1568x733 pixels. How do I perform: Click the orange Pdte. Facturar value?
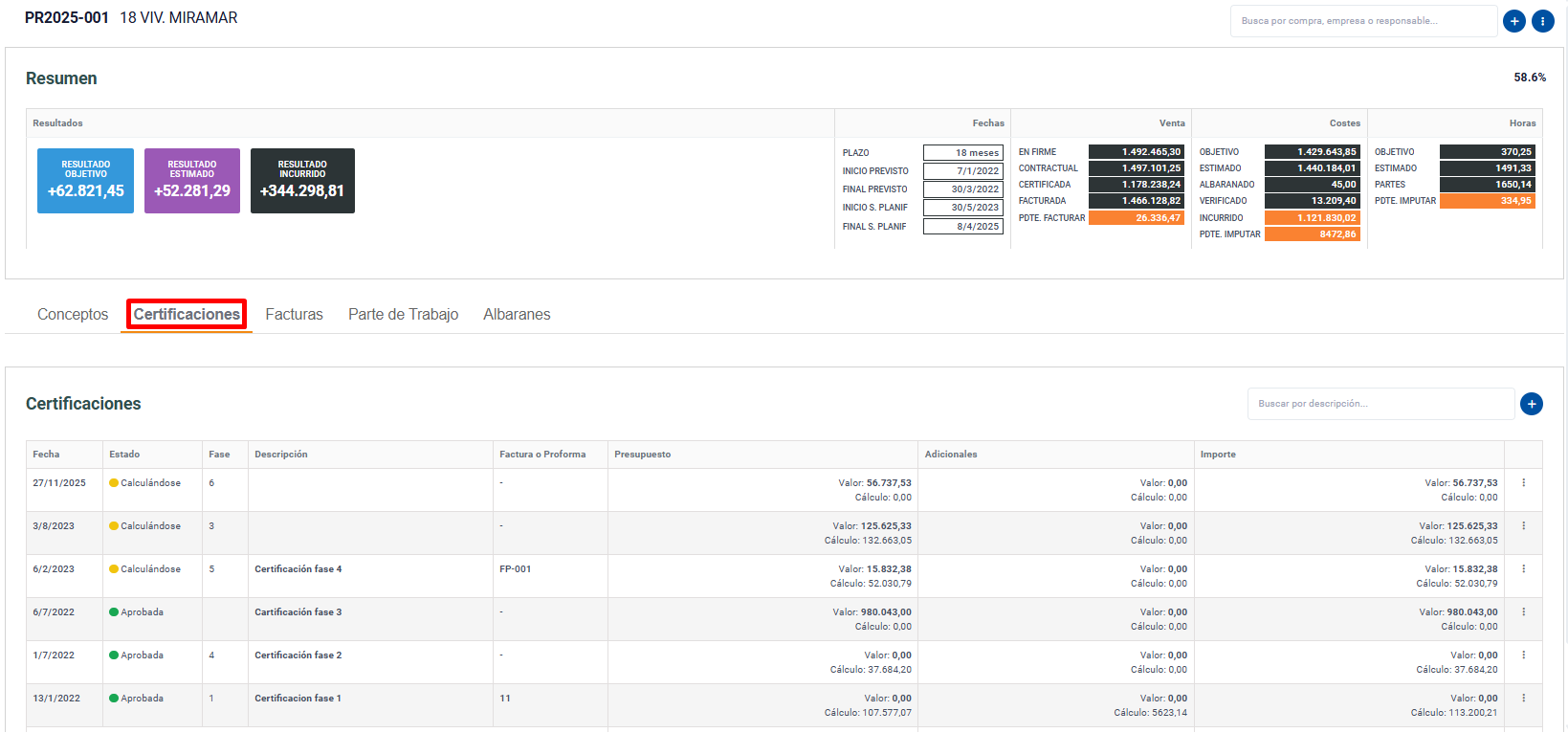point(1136,218)
